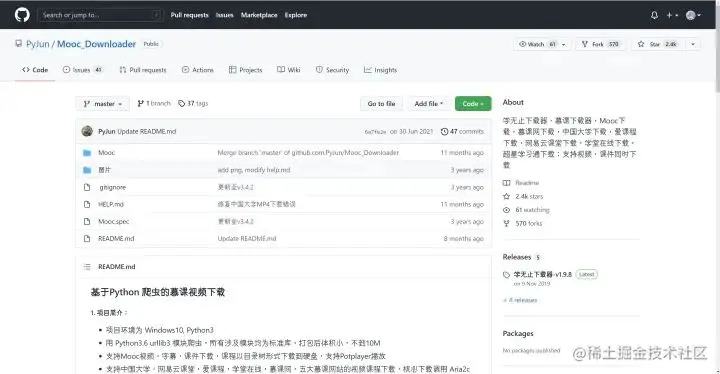
Task: Switch to the Projects tab
Action: (x=246, y=70)
